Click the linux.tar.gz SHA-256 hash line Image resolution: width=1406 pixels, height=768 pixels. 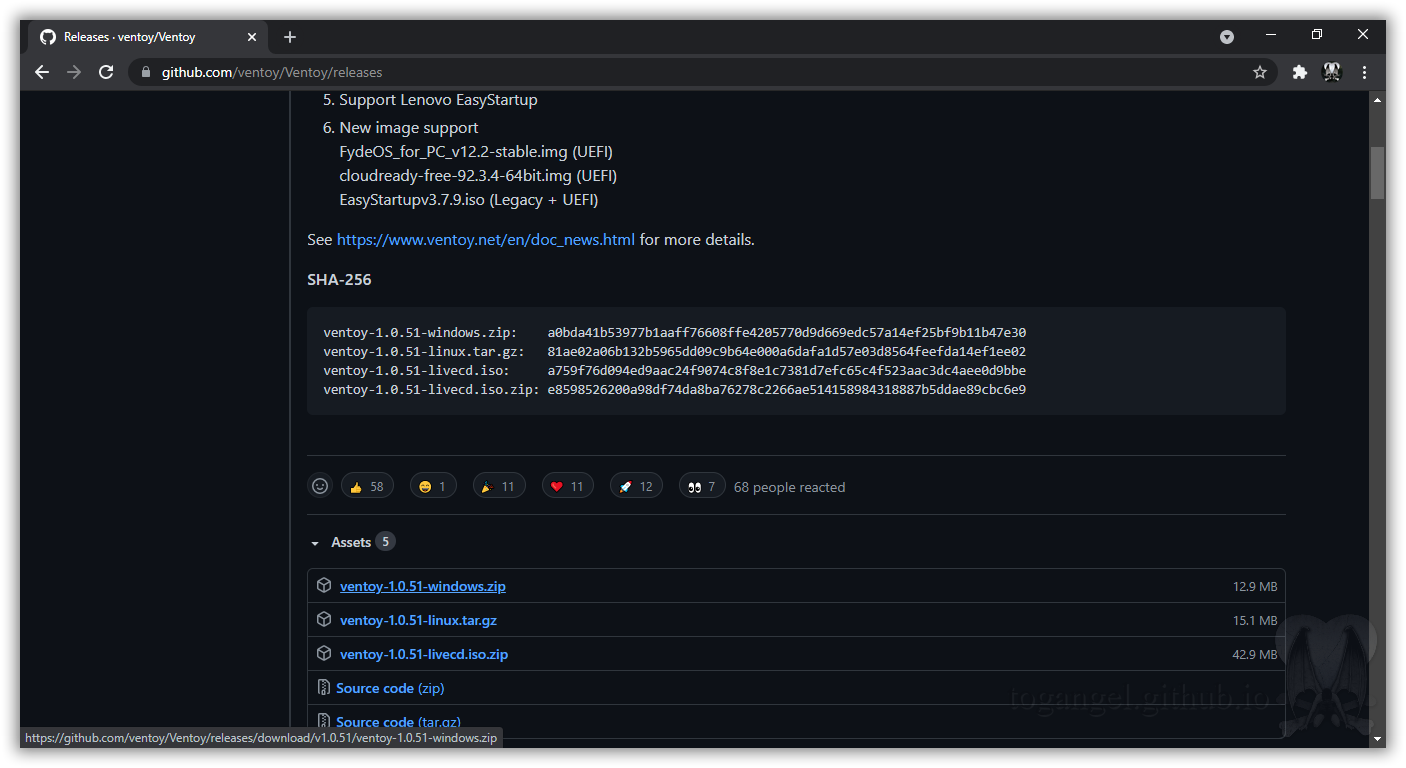[675, 352]
